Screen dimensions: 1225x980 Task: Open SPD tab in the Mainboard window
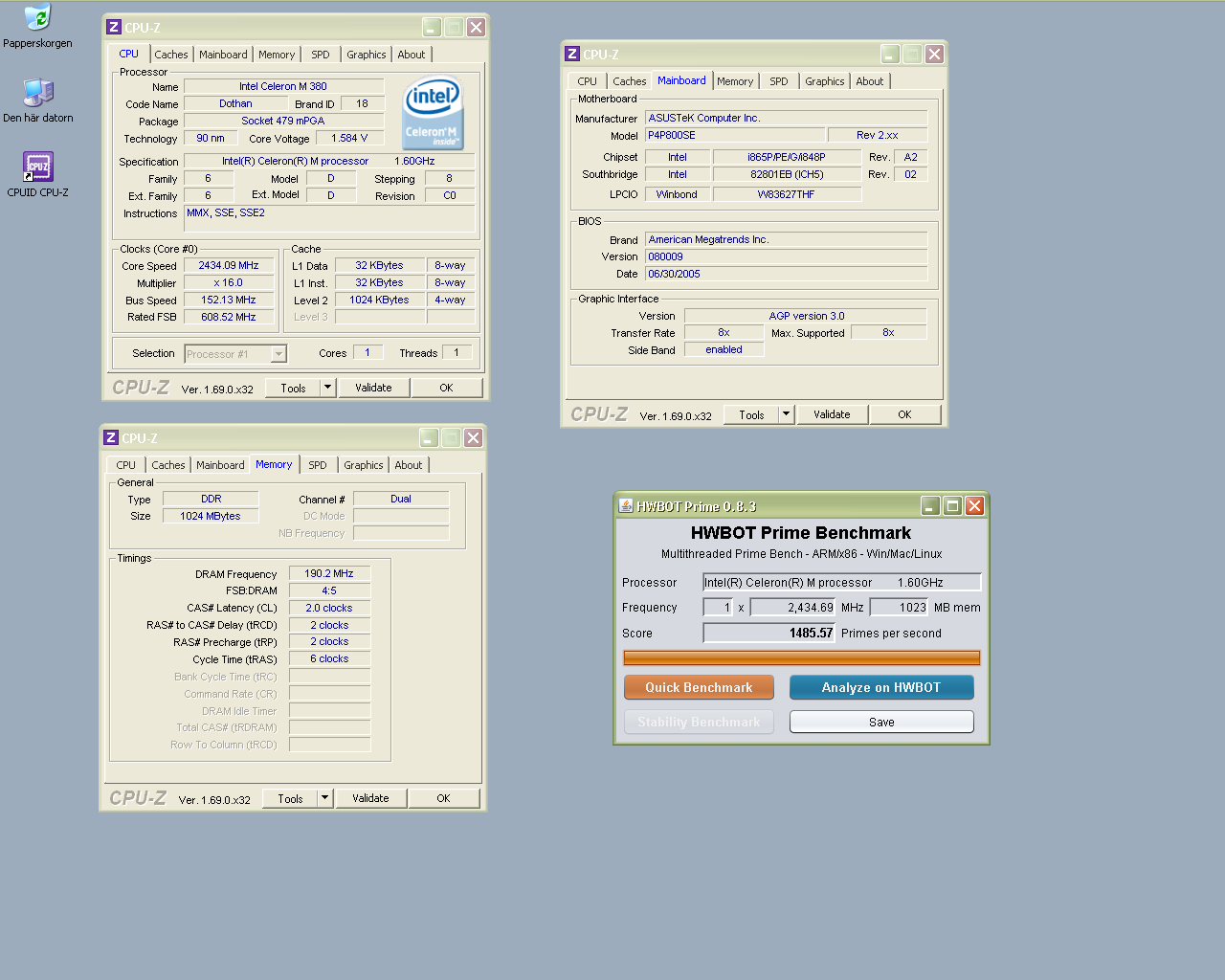(779, 81)
